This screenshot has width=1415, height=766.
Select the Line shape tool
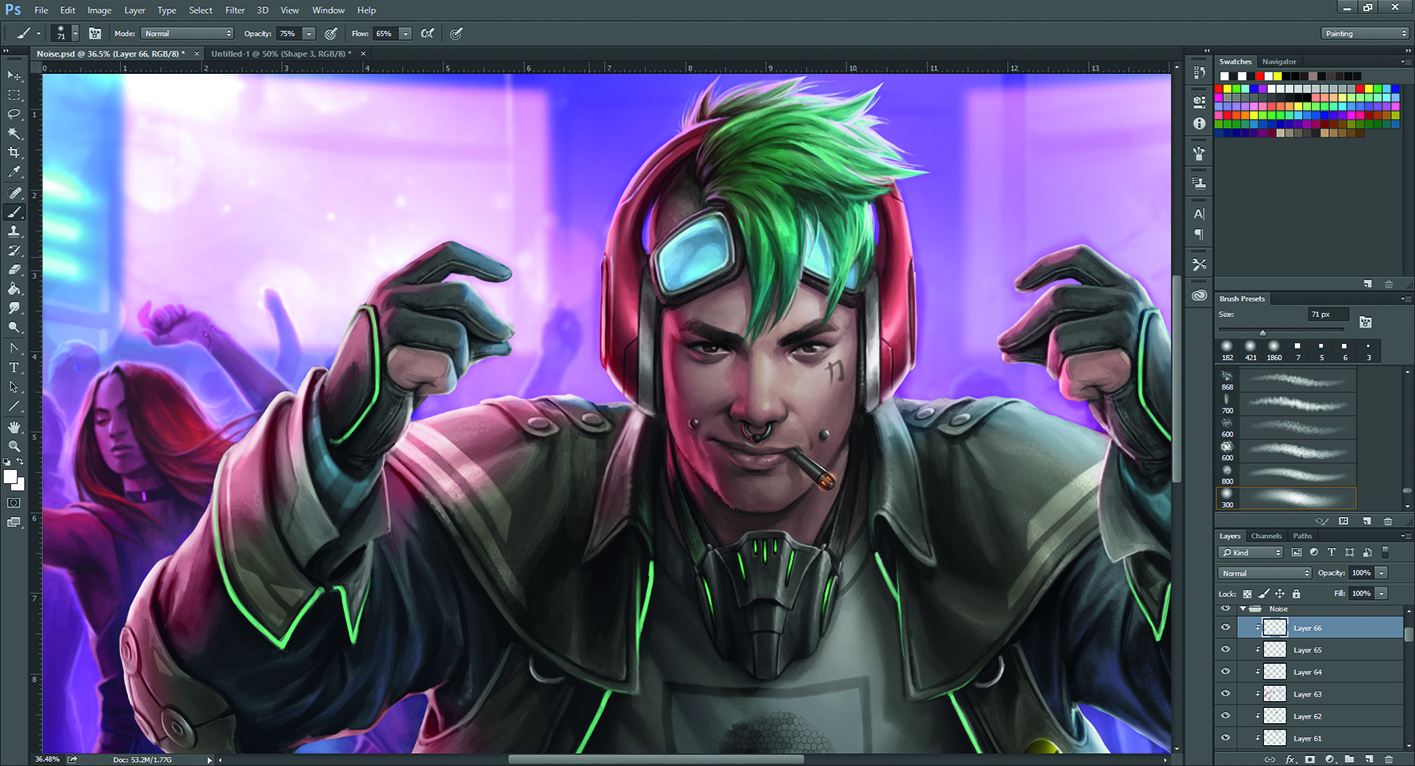click(14, 407)
